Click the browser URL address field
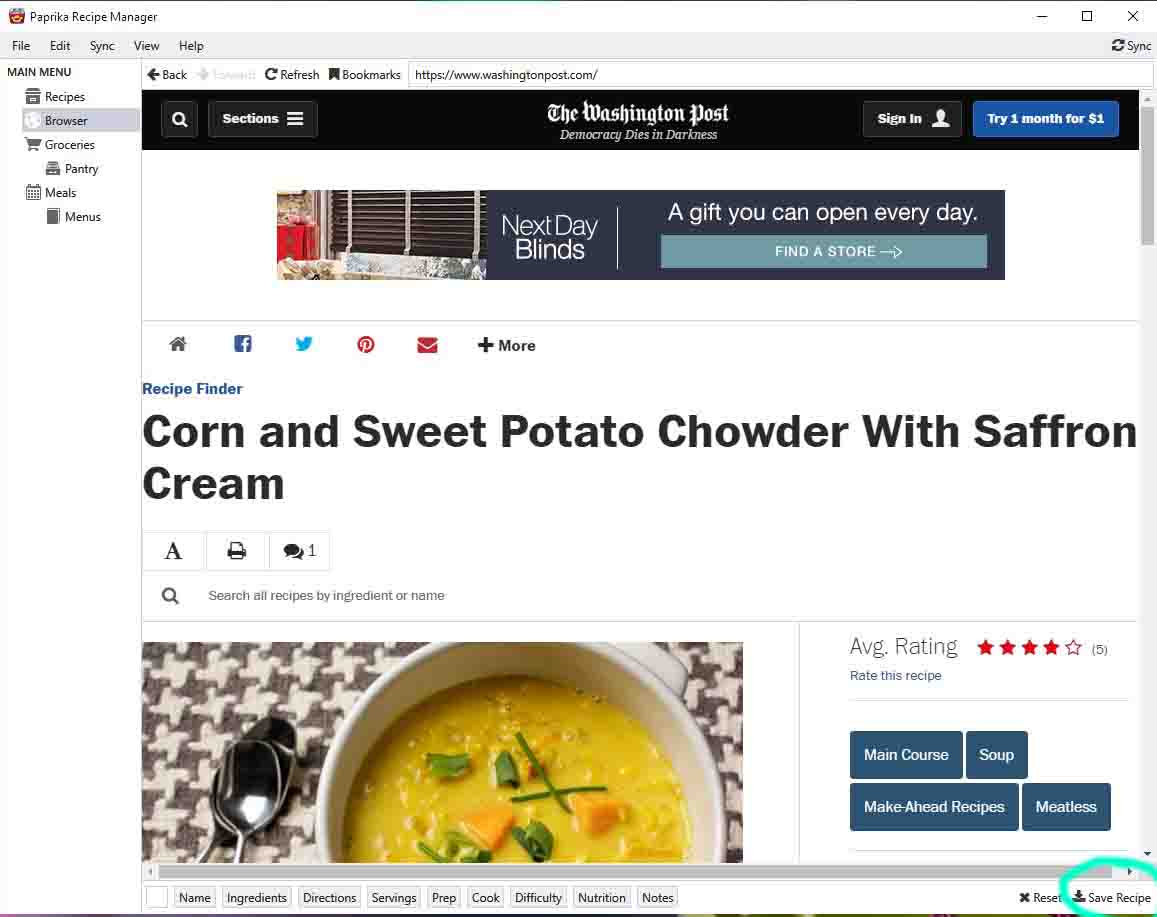 780,75
